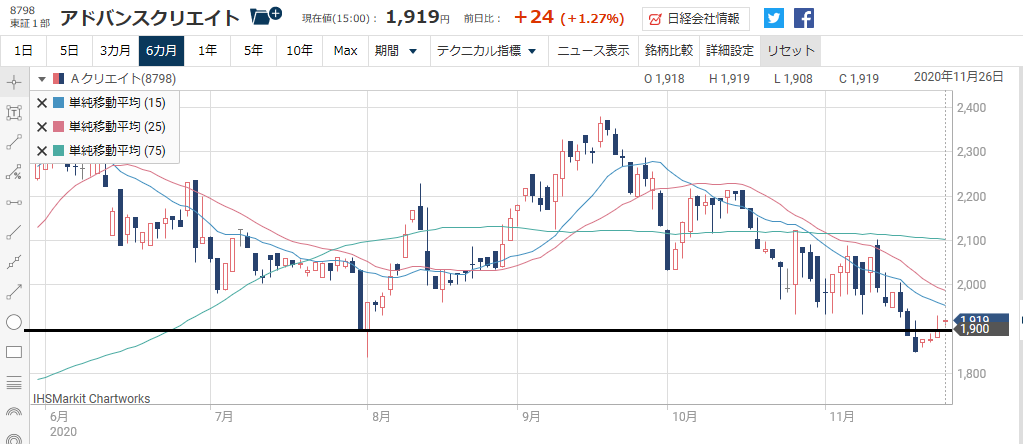Select the regression channel line tool
The width and height of the screenshot is (1023, 444).
14,262
